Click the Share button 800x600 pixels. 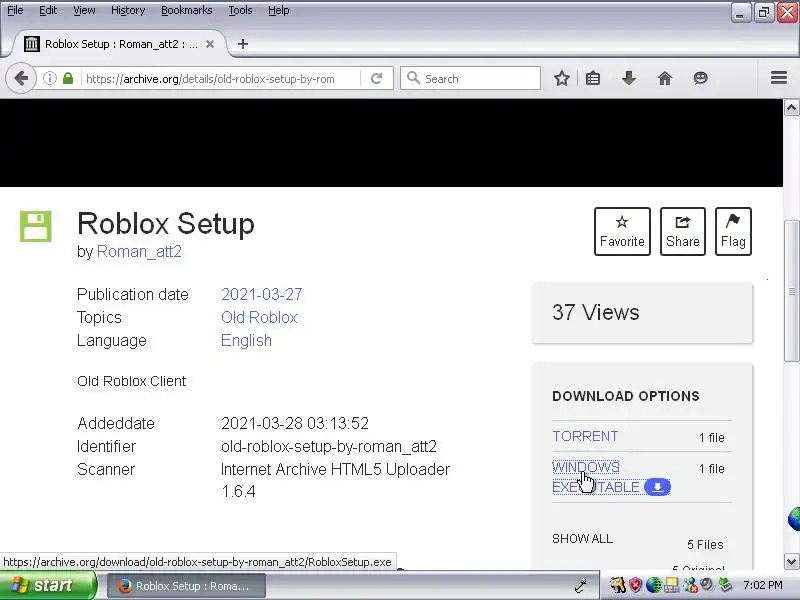coord(683,231)
